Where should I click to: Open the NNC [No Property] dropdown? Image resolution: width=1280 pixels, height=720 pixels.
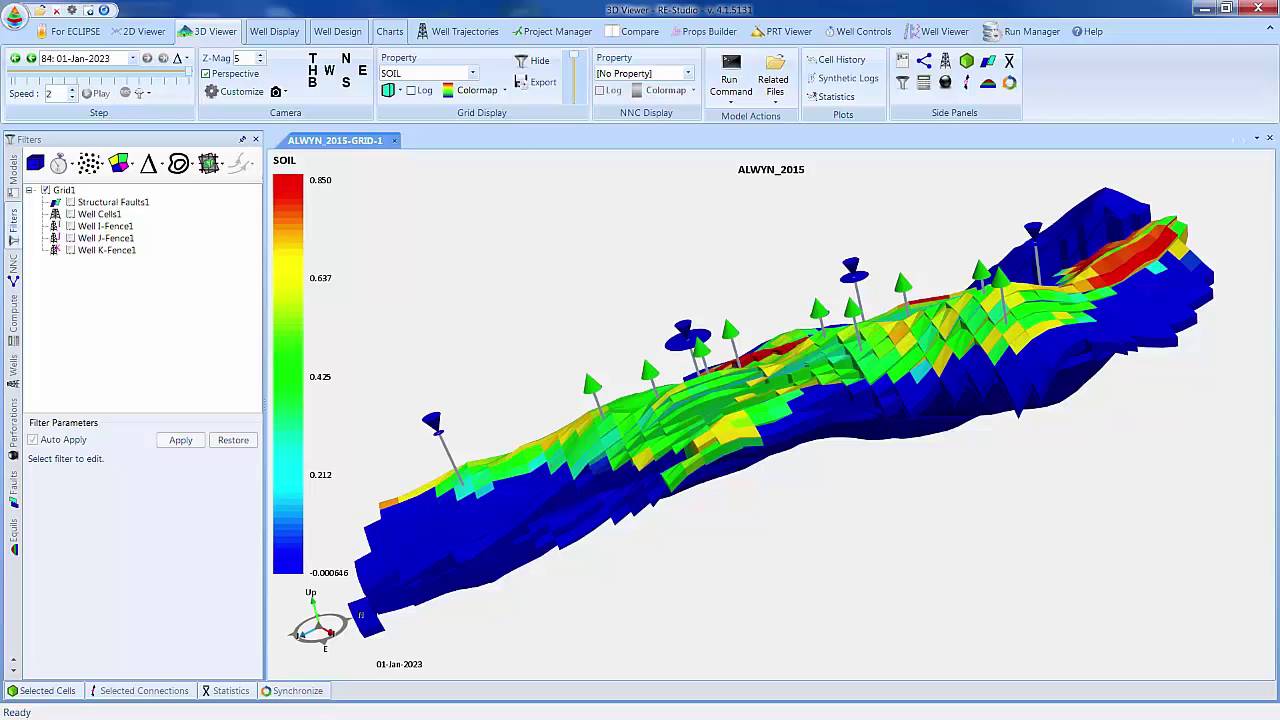point(688,73)
